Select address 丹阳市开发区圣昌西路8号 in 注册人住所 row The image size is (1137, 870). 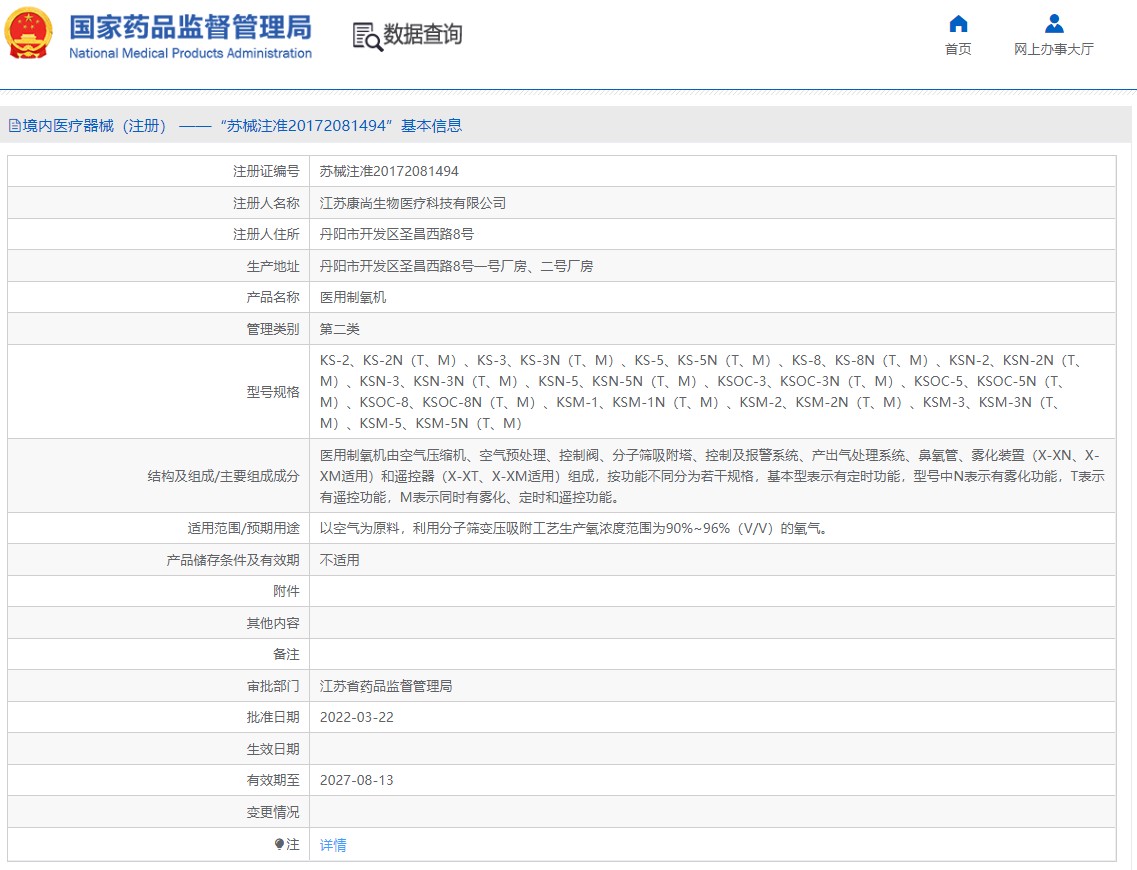pos(397,234)
